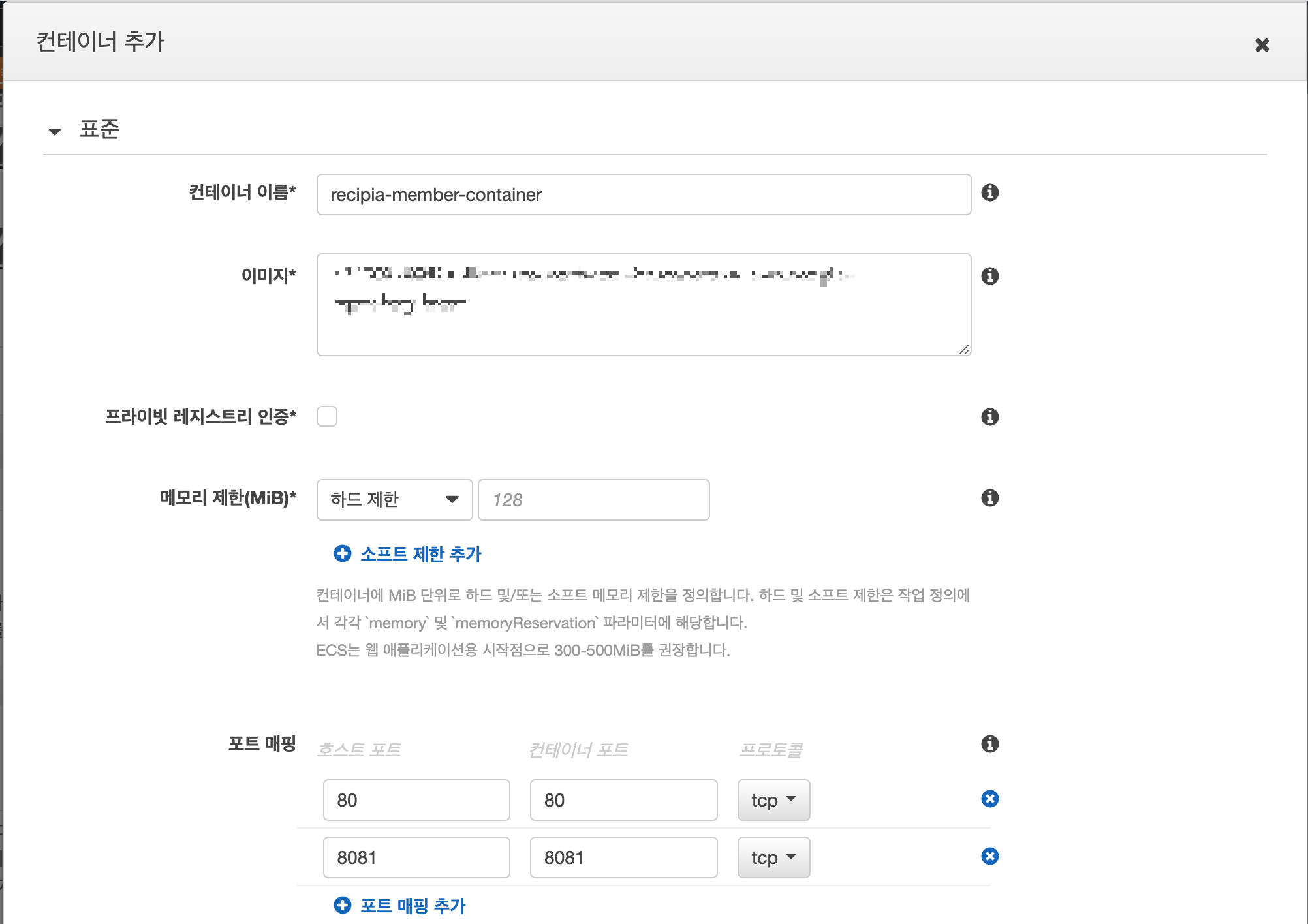The width and height of the screenshot is (1308, 924).
Task: Click info icon for private registry authentication
Action: [989, 417]
